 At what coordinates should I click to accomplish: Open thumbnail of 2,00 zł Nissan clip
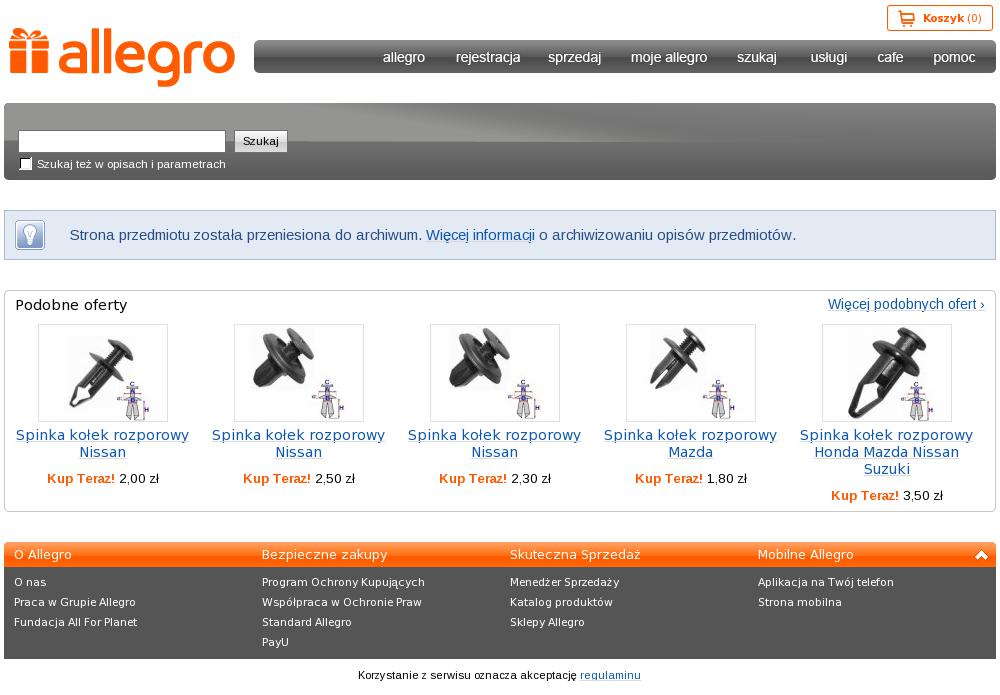pos(103,373)
